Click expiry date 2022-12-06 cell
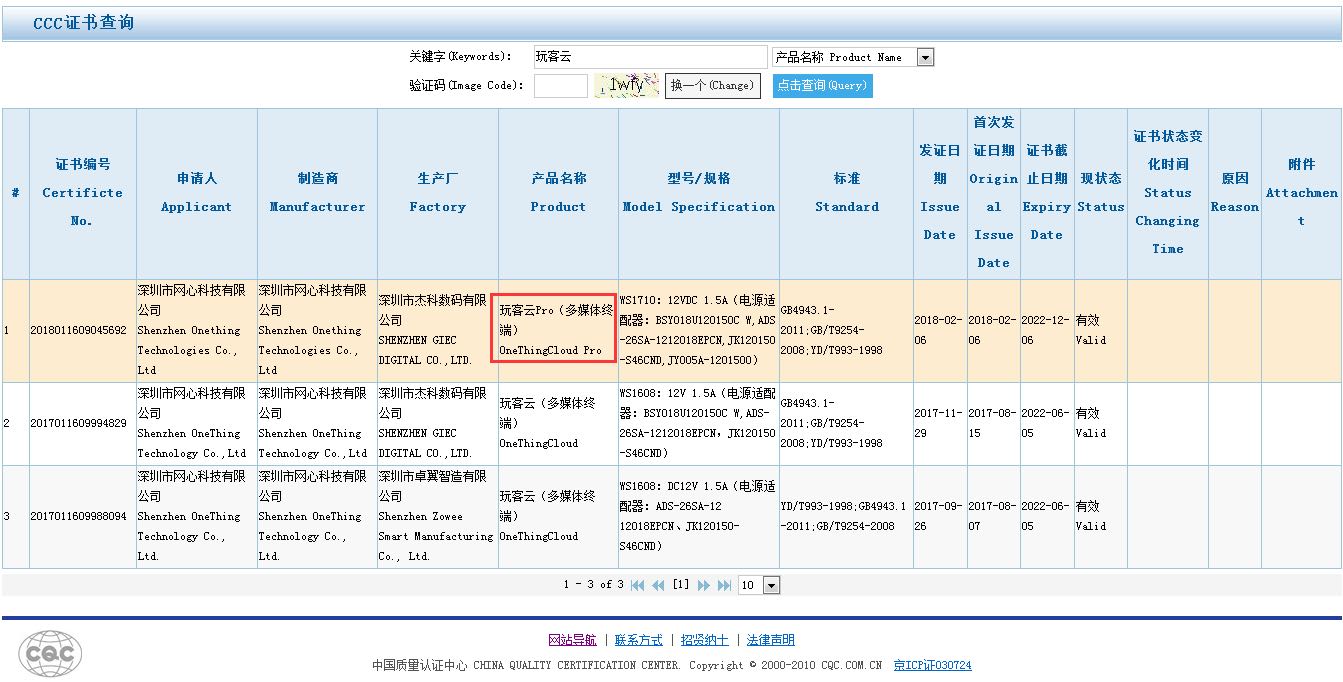Viewport: 1343px width, 682px height. click(x=1046, y=330)
